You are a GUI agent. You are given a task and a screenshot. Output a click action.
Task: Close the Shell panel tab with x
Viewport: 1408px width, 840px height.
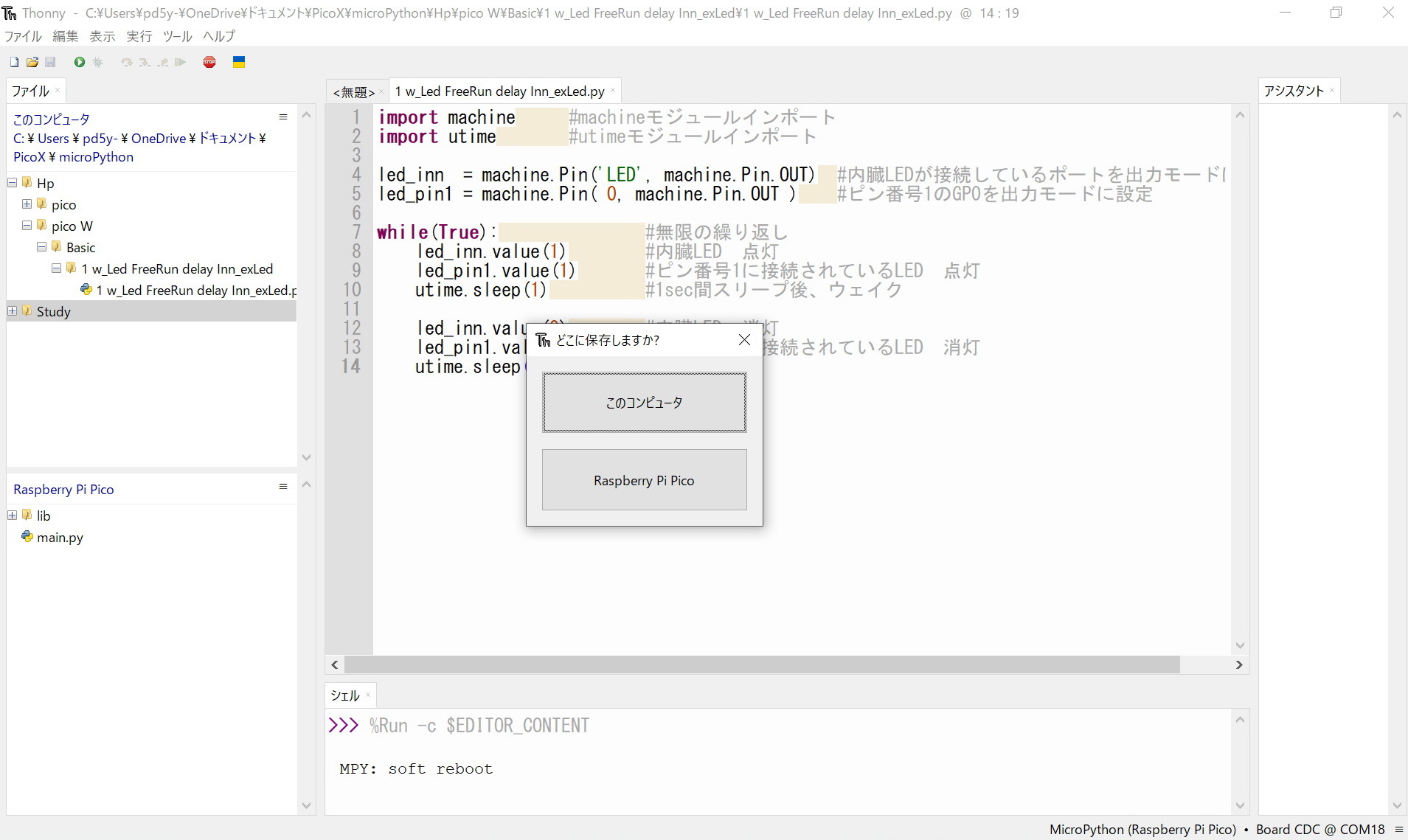[368, 695]
